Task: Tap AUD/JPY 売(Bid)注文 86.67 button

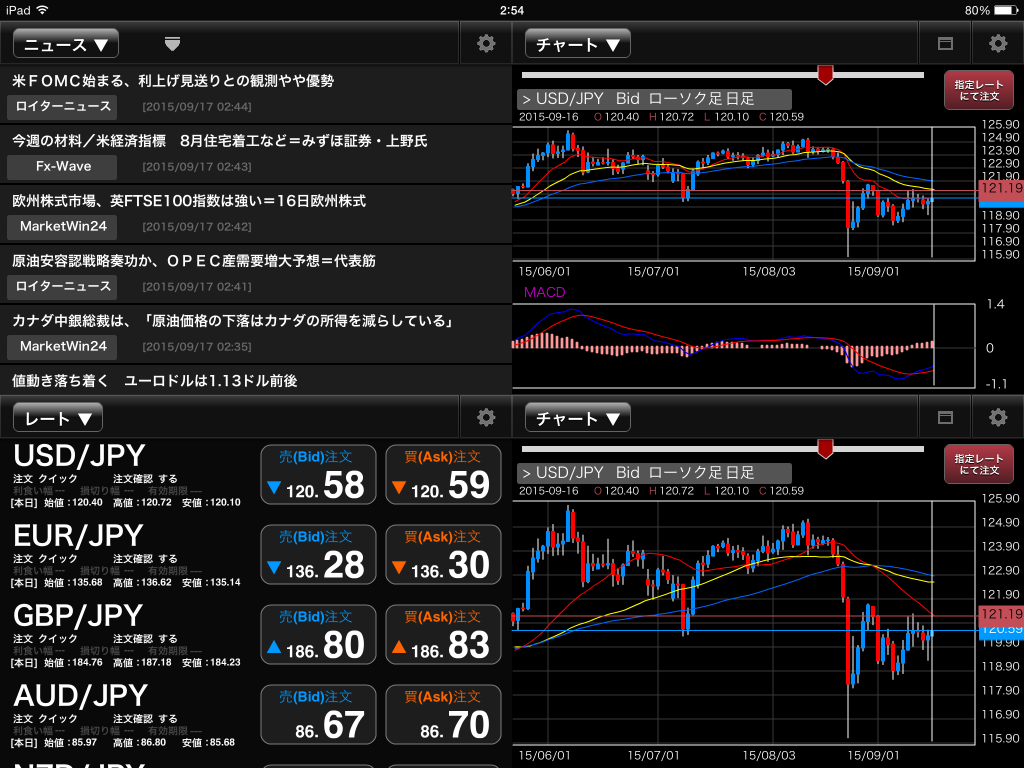Action: [x=318, y=714]
